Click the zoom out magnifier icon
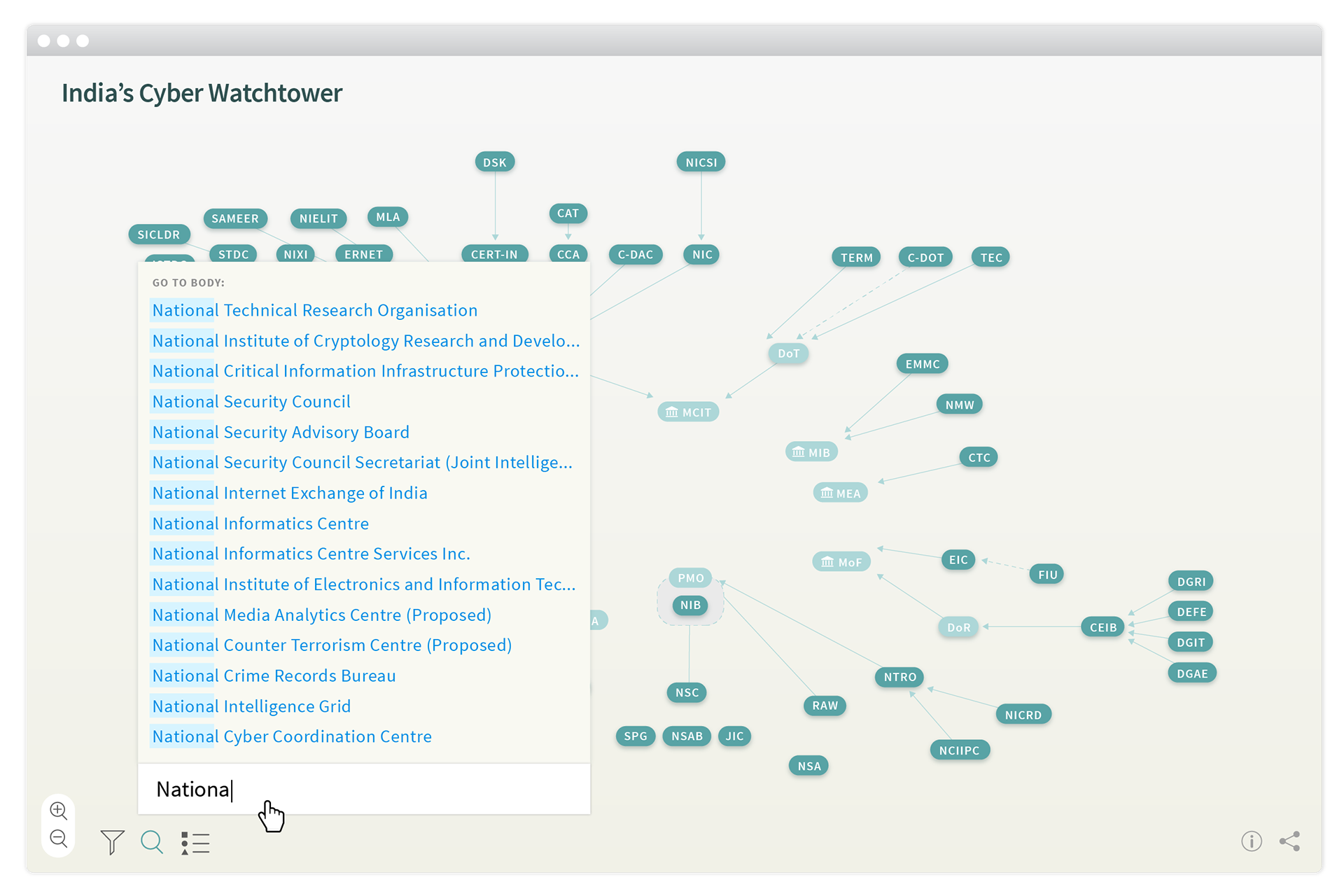This screenshot has height=896, width=1344. coord(59,838)
